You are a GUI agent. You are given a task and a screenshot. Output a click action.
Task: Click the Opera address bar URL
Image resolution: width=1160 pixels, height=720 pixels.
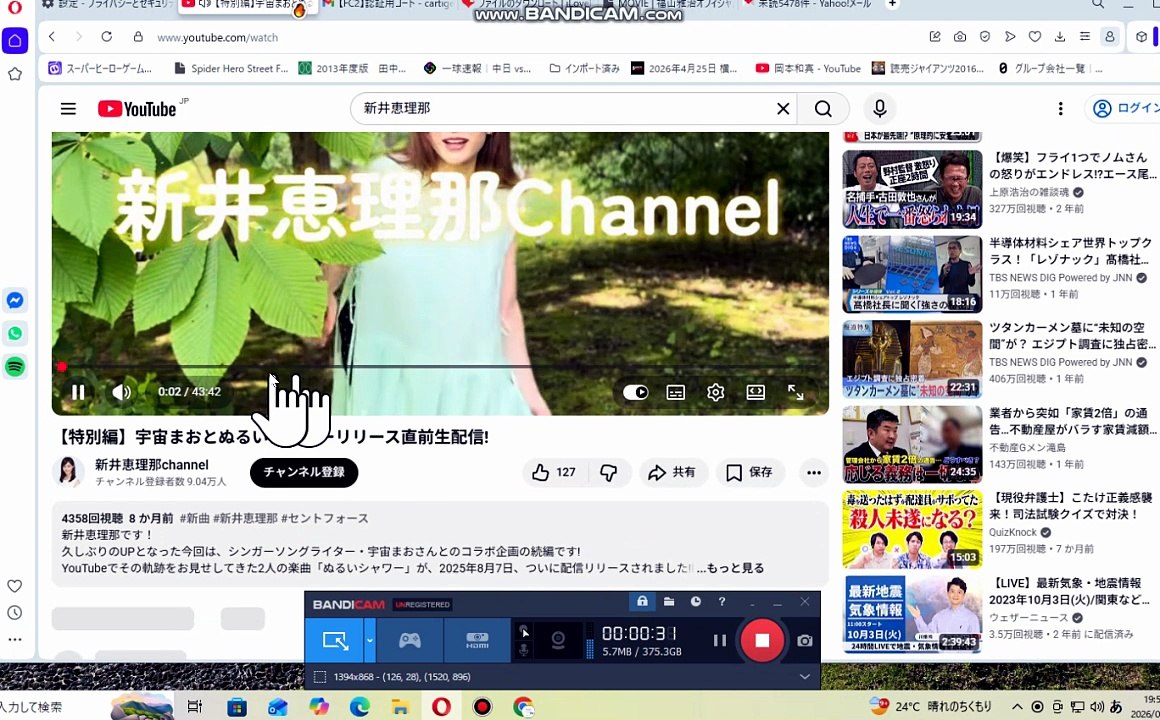218,38
